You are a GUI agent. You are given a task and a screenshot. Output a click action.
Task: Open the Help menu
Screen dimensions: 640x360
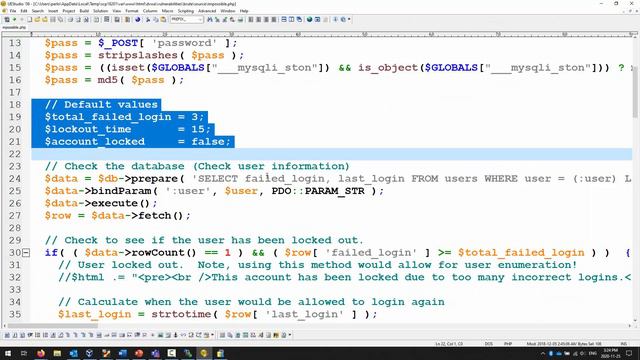[x=244, y=11]
